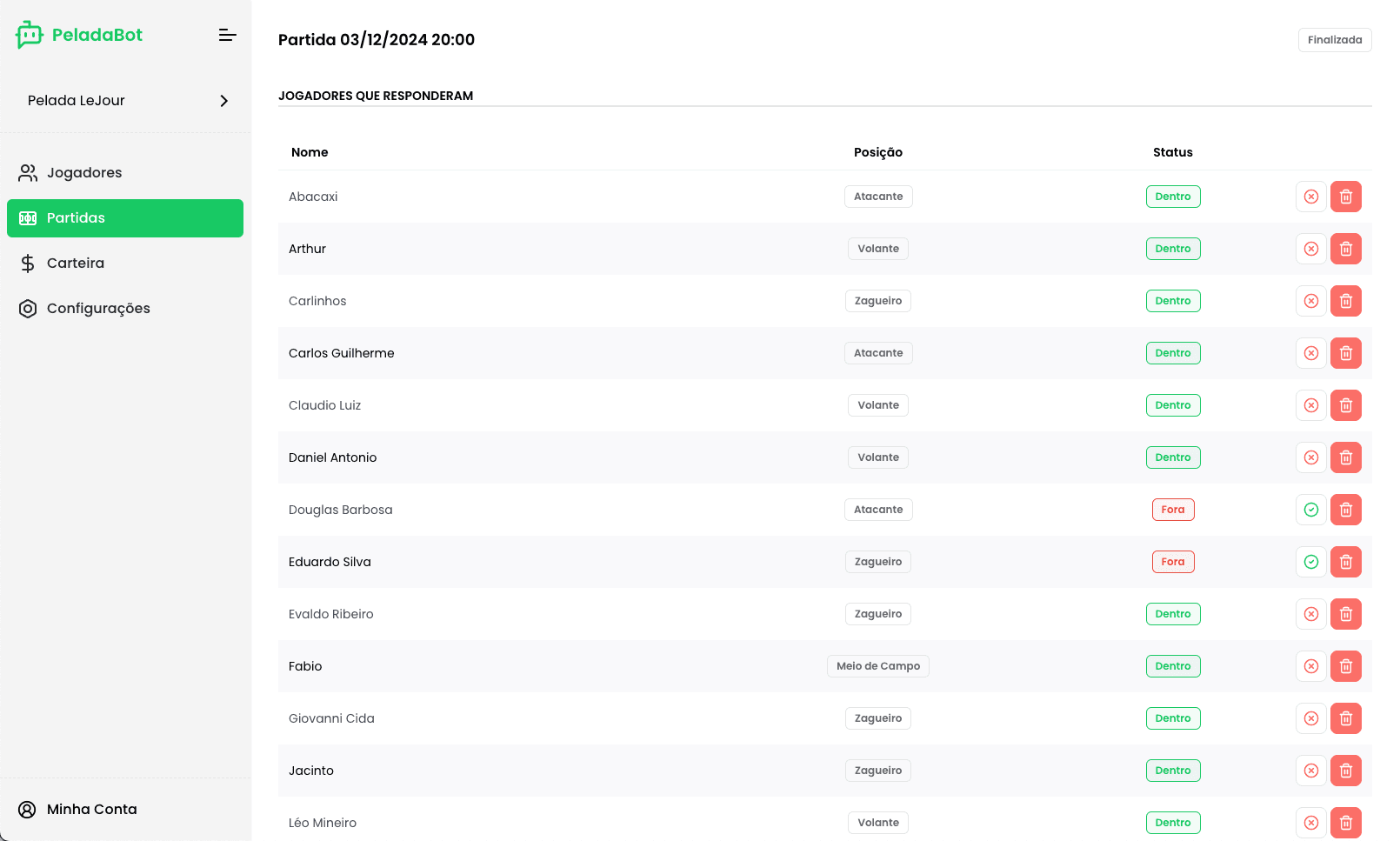Click the Finalizada status button
1400x841 pixels.
pyautogui.click(x=1334, y=40)
